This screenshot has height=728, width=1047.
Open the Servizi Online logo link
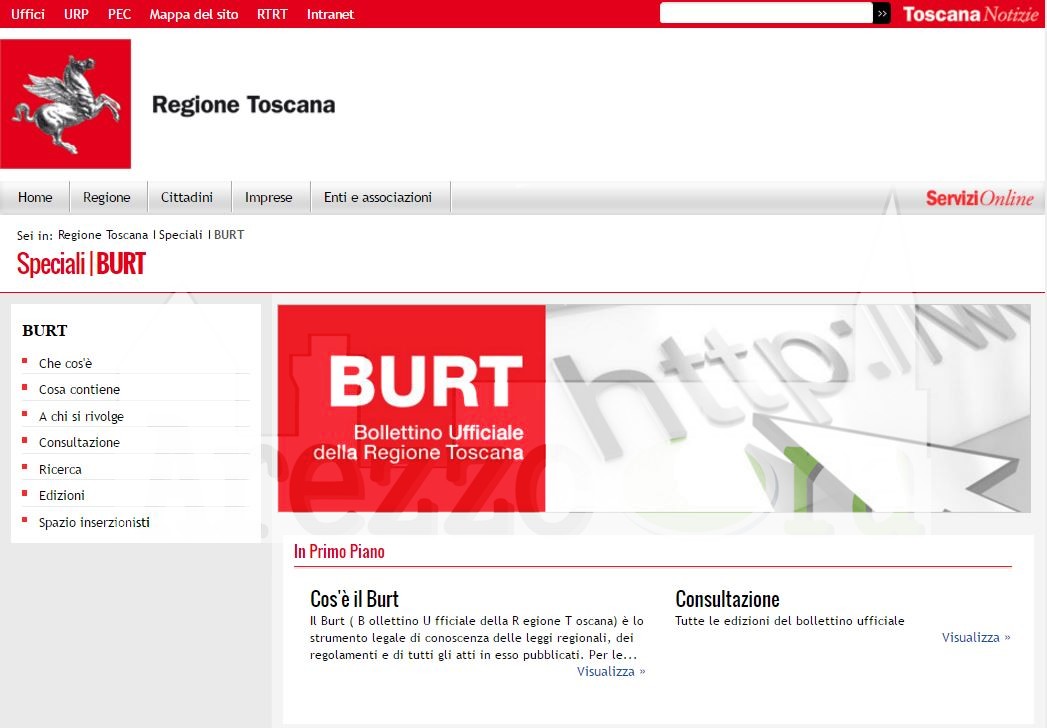click(979, 198)
